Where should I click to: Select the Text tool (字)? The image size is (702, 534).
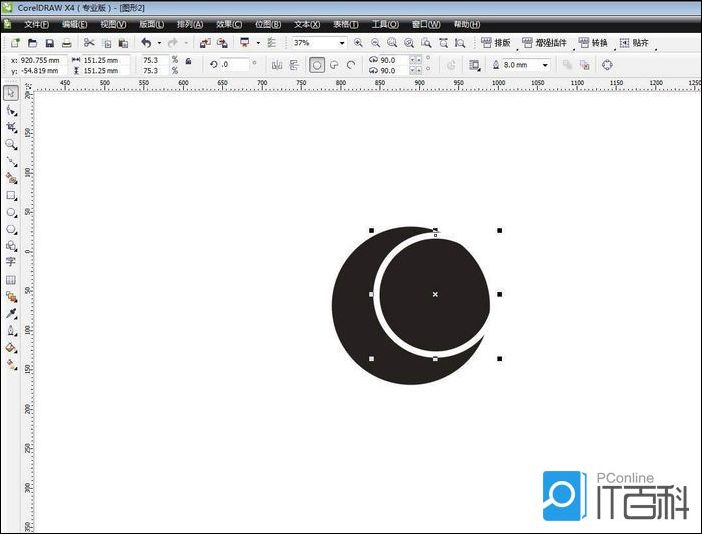(11, 262)
